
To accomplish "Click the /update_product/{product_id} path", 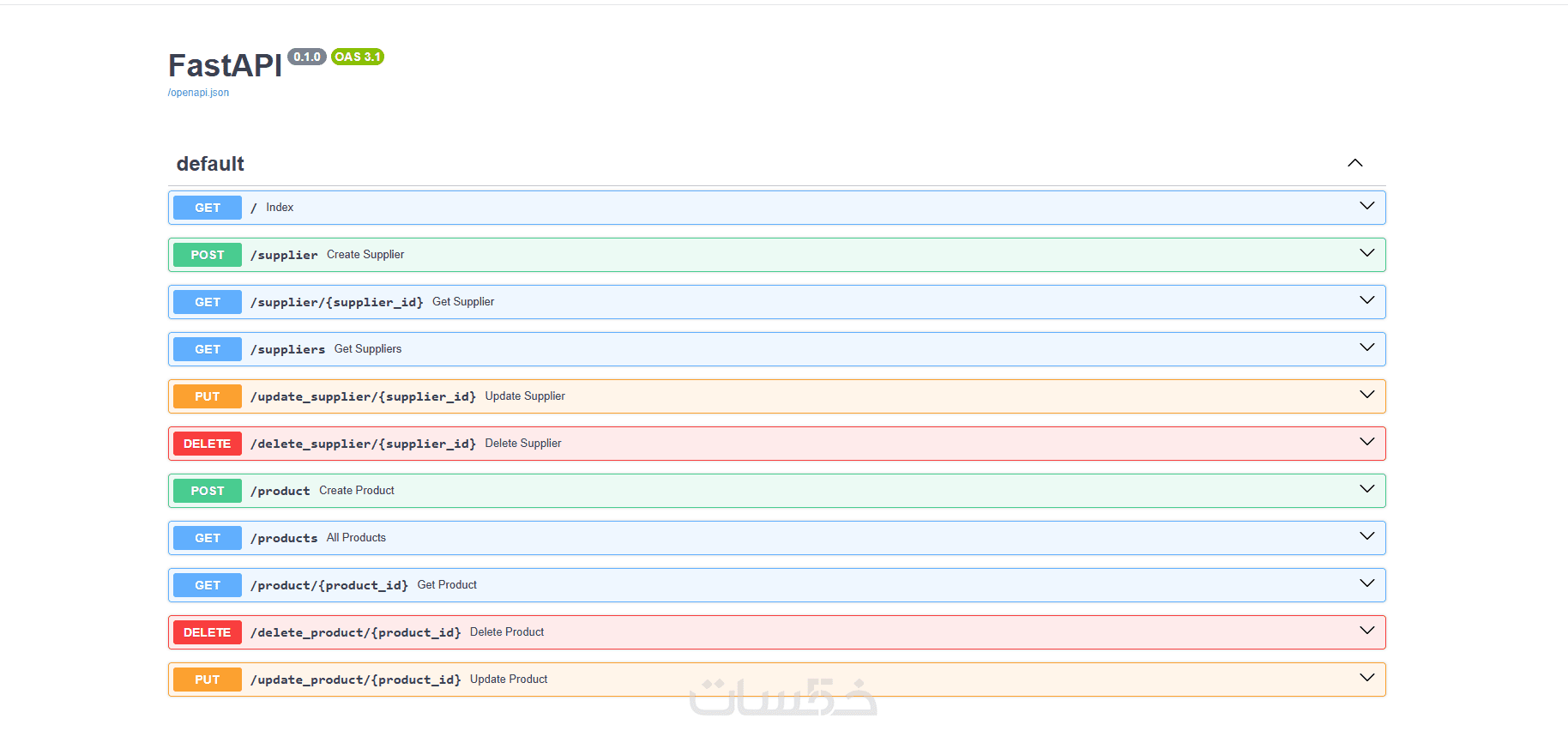I will 355,680.
